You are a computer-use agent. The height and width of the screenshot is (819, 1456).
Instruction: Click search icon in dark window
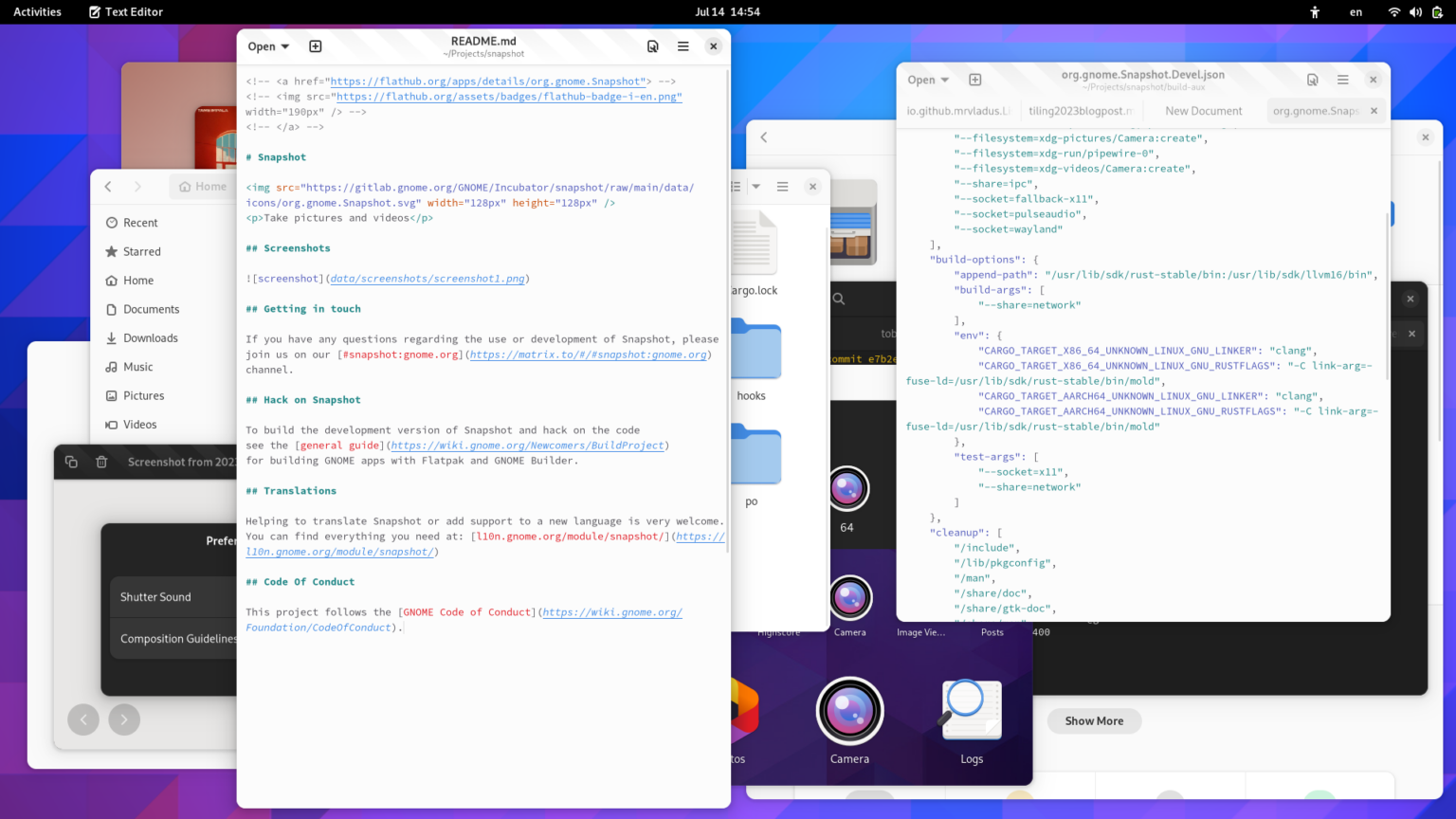839,299
